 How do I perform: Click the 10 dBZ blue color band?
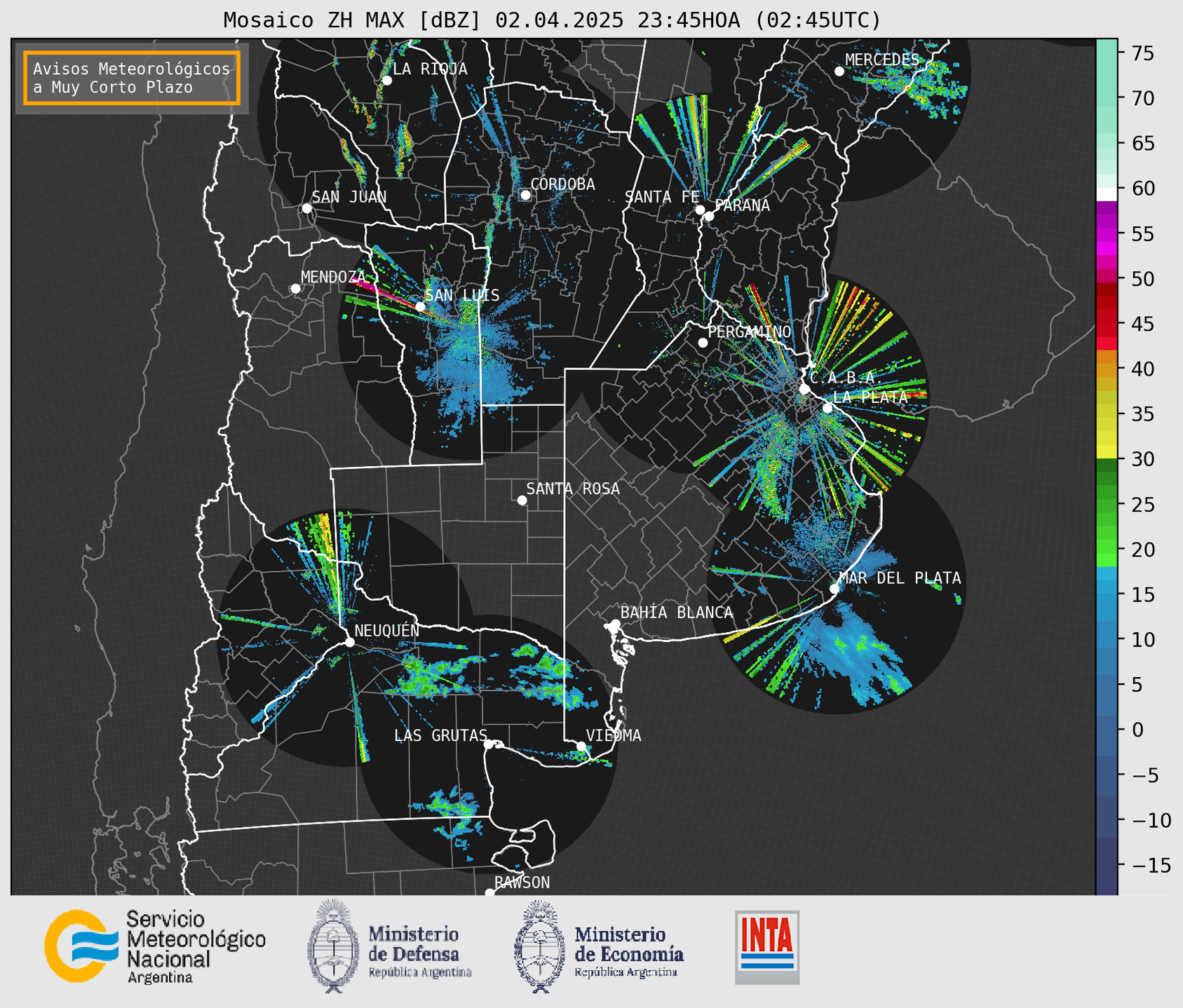(1107, 639)
